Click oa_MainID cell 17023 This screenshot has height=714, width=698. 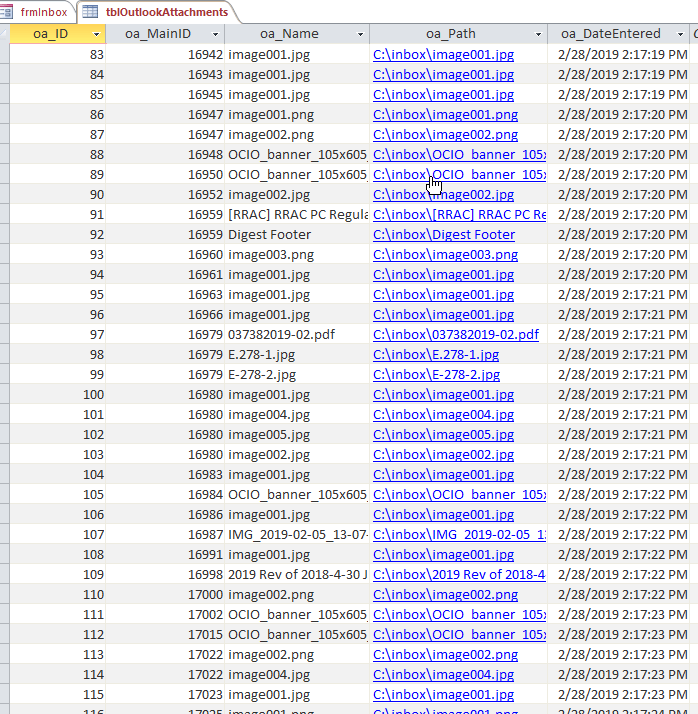pos(165,695)
